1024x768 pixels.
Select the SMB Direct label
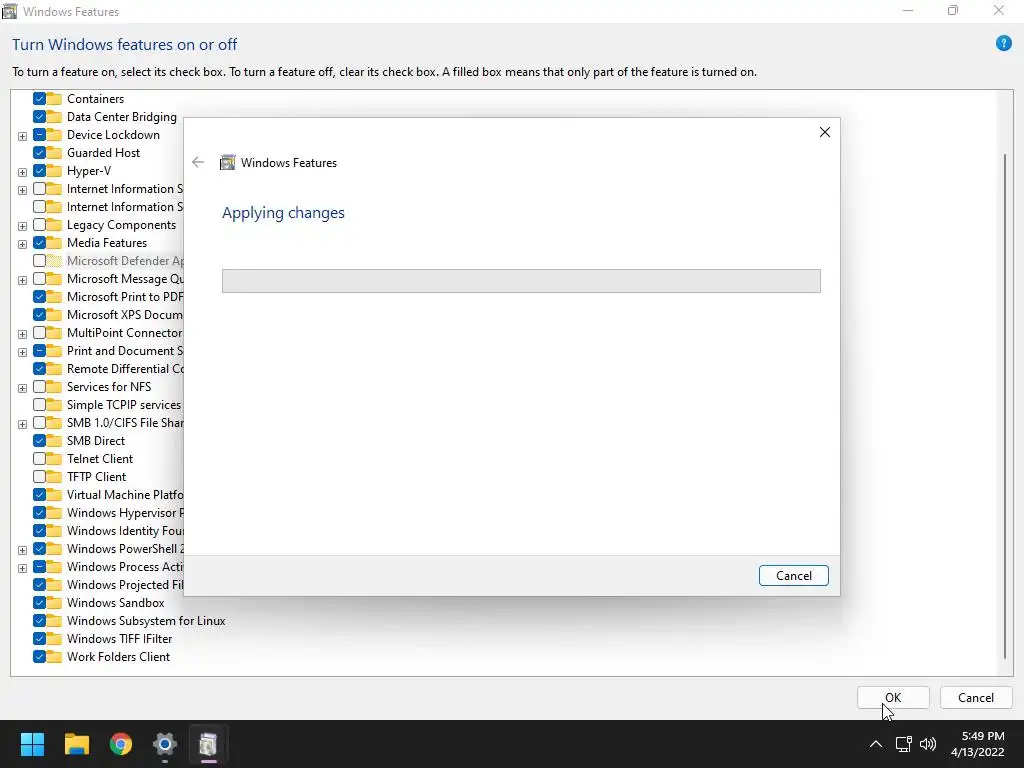point(96,441)
